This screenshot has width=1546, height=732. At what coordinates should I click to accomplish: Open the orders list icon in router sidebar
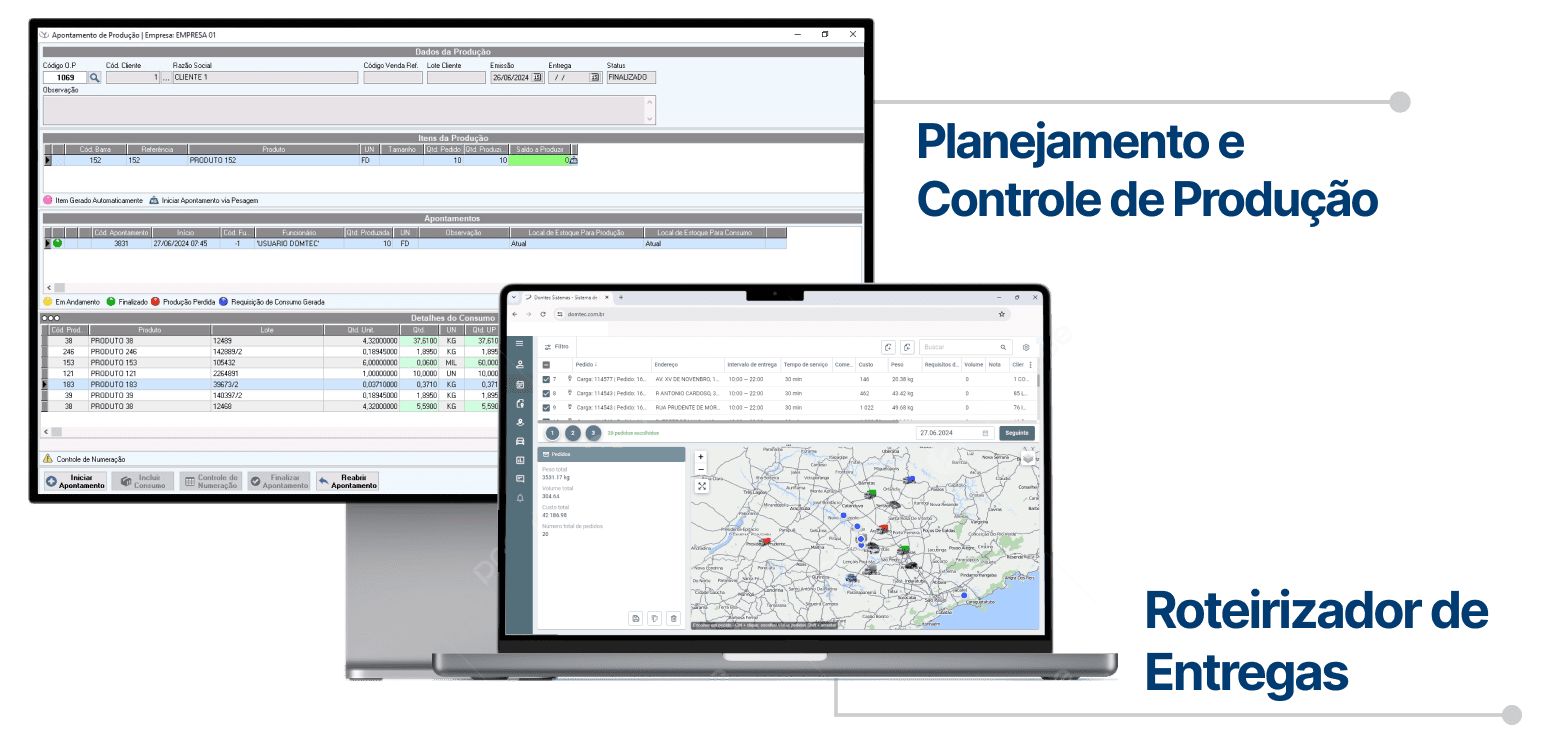(x=519, y=384)
